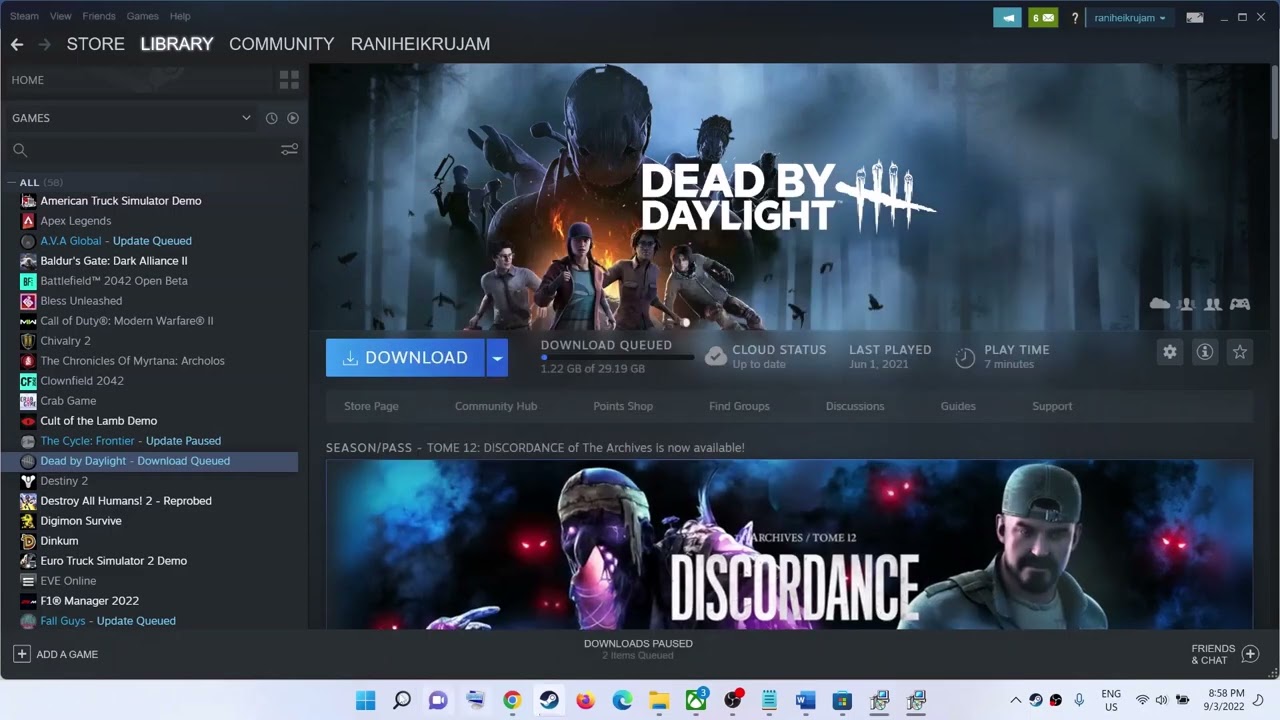Click the download queued progress bar
This screenshot has width=1280, height=720.
pyautogui.click(x=617, y=357)
